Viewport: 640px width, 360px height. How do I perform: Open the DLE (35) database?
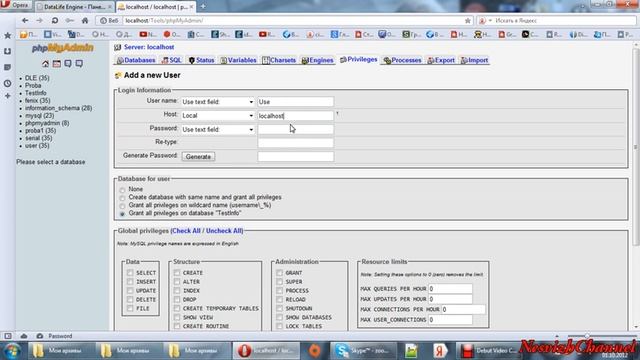[37, 78]
